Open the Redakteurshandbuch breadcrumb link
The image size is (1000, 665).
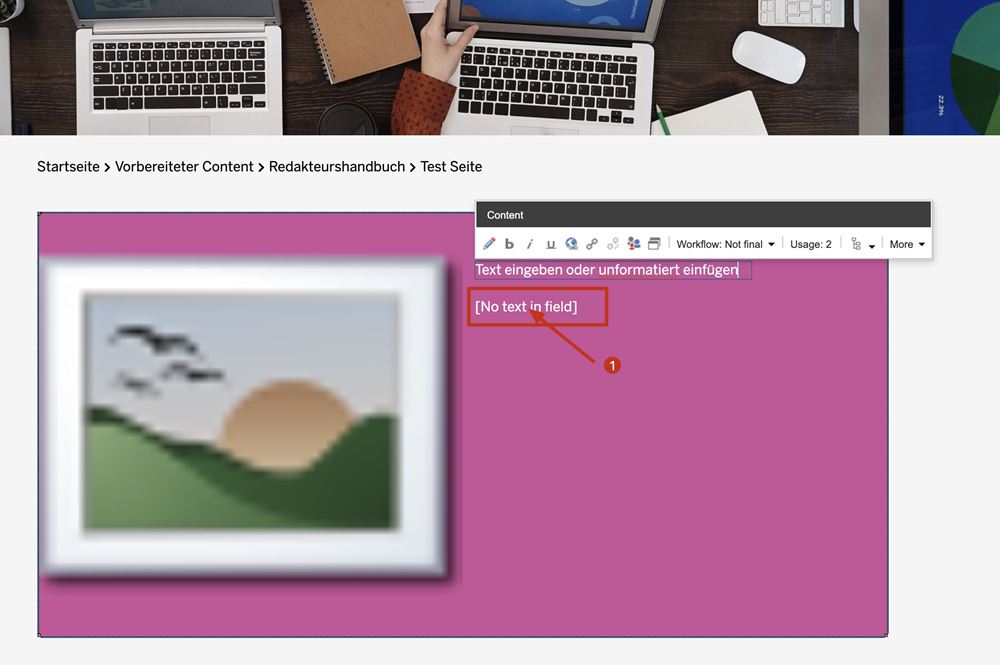click(337, 167)
